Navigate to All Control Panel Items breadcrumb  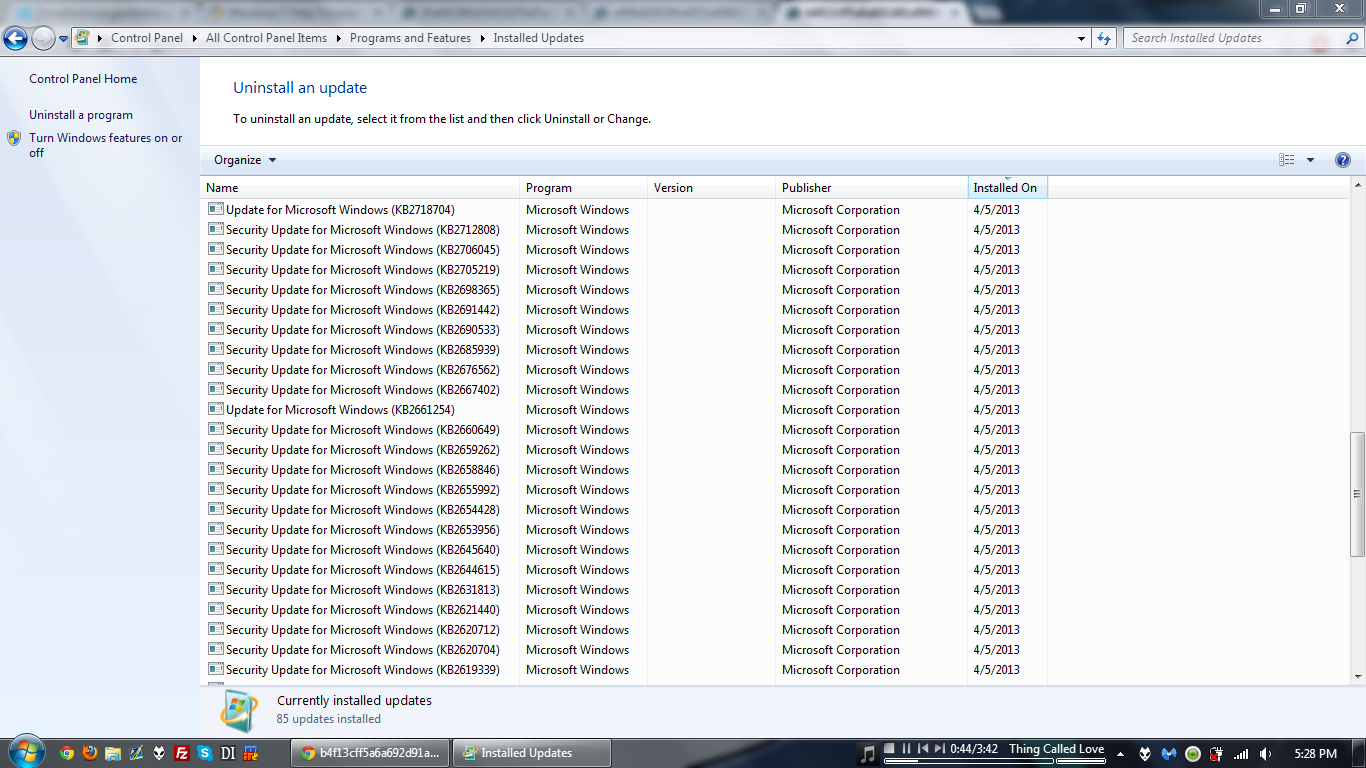click(x=266, y=38)
